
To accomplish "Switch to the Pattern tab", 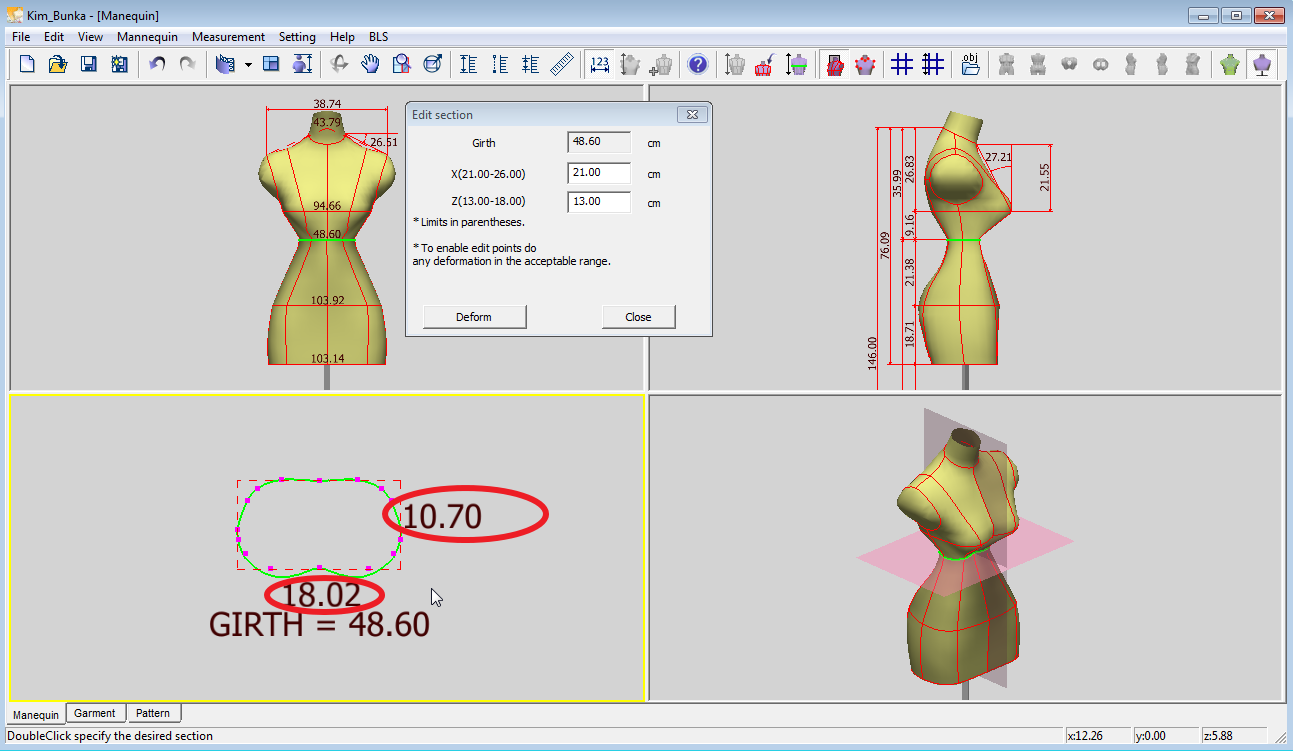I will click(x=153, y=713).
